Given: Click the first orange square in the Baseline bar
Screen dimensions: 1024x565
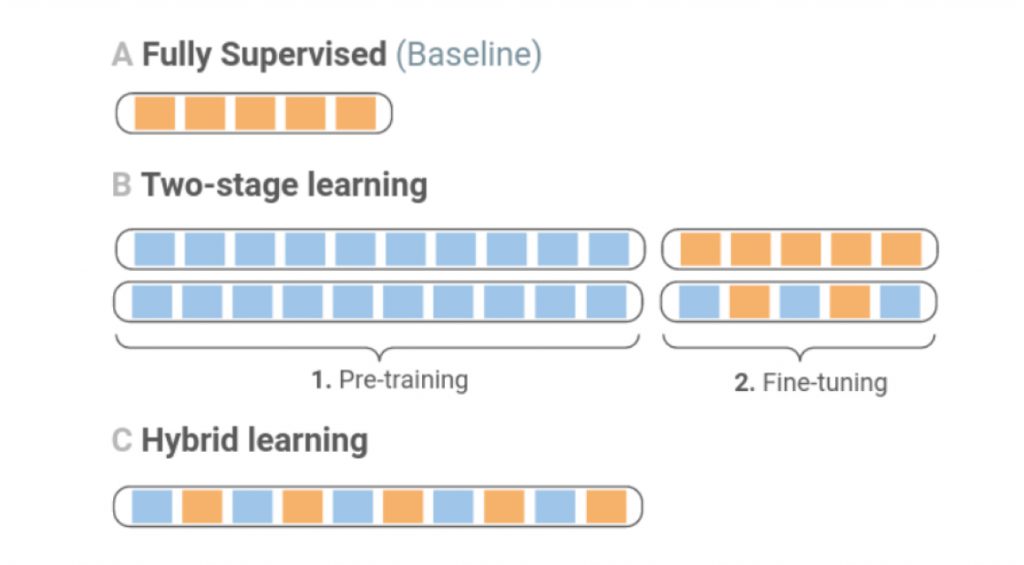Looking at the screenshot, I should coord(154,113).
